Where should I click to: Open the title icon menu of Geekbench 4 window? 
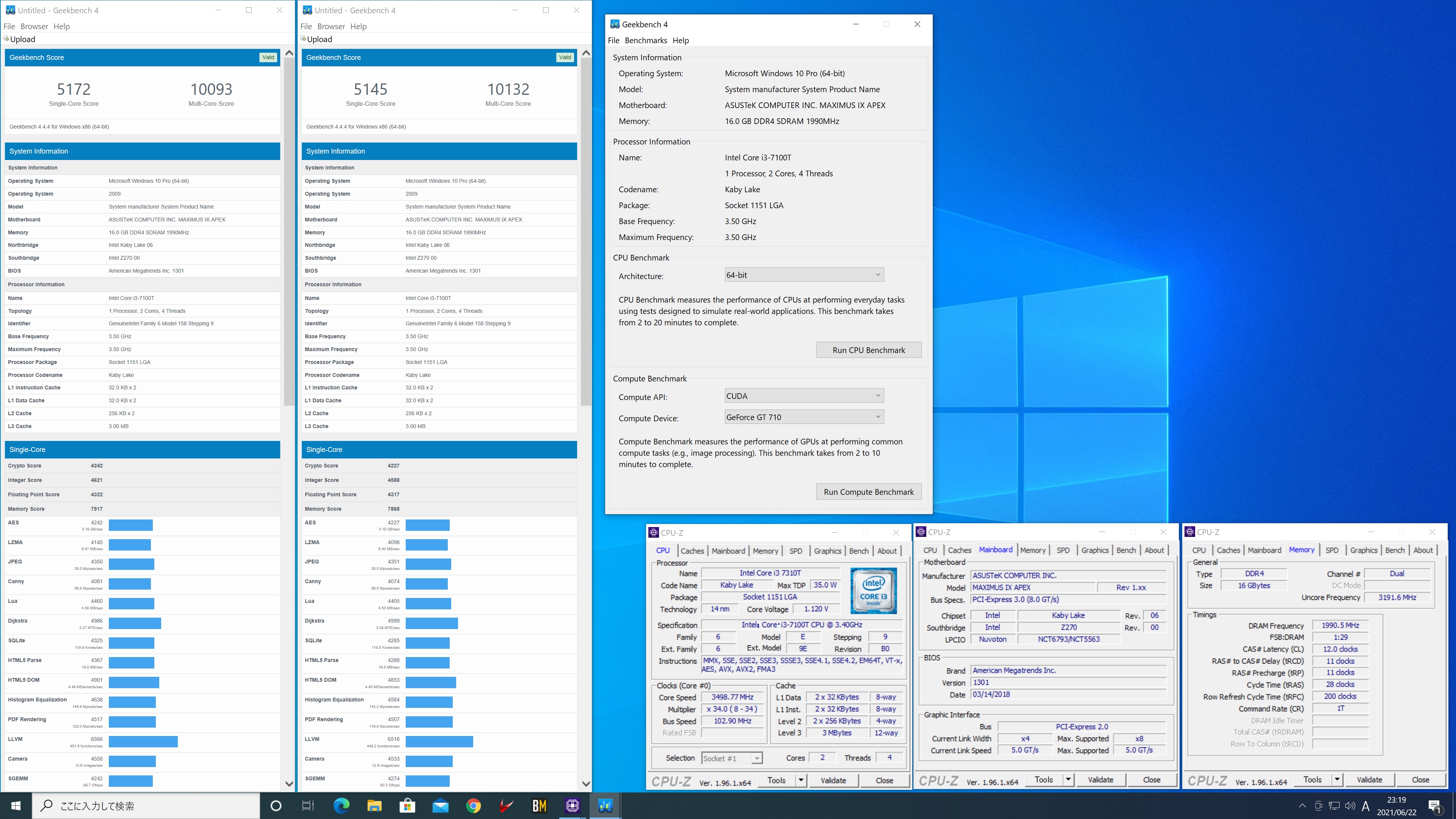(x=615, y=24)
